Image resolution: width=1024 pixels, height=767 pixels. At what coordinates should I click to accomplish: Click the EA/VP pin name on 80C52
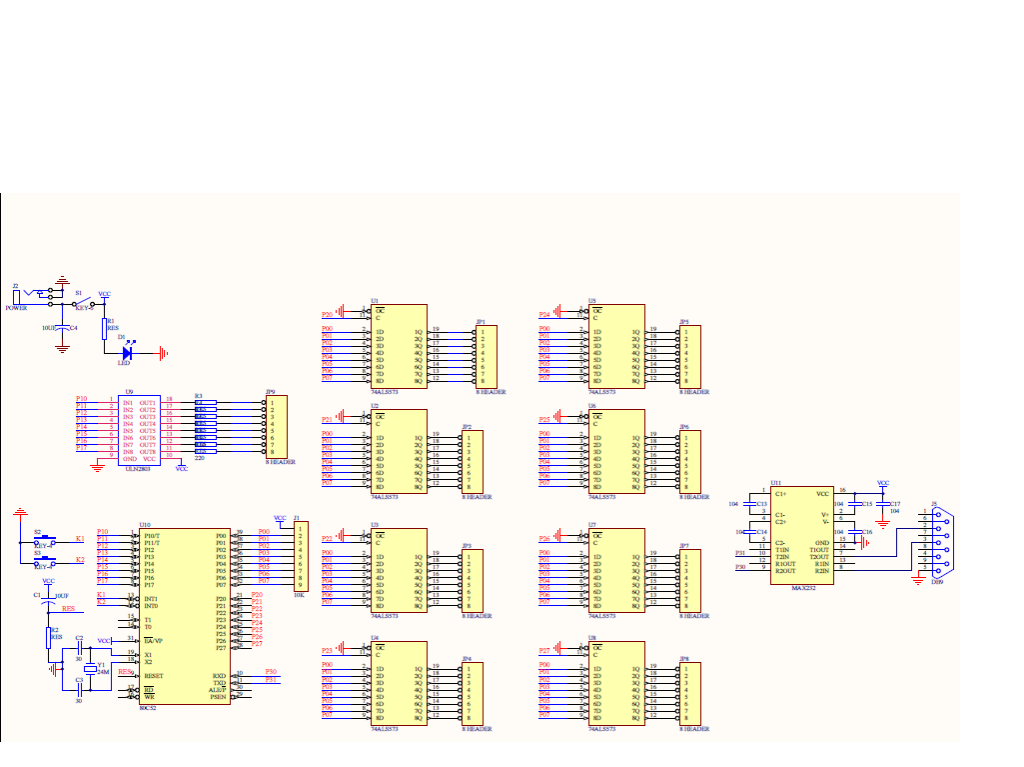(153, 641)
